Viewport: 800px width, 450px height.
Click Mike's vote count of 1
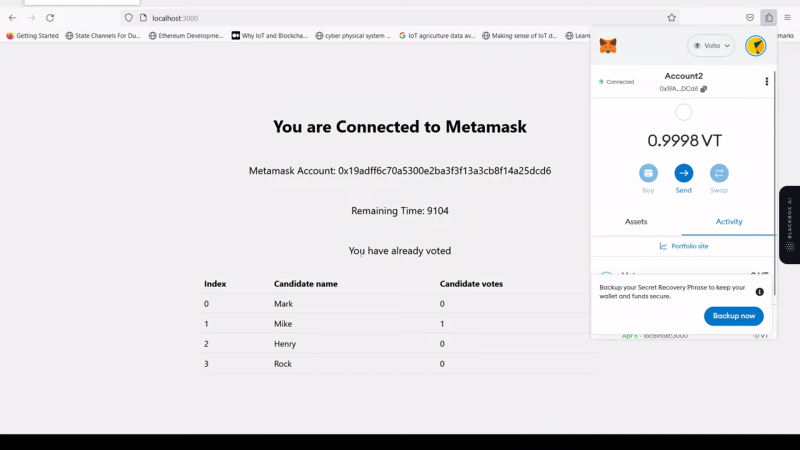coord(442,323)
